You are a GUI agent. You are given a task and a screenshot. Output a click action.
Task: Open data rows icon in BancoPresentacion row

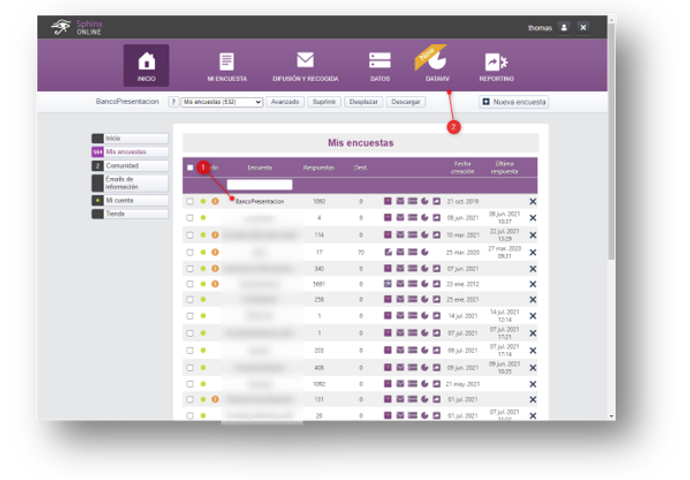tap(412, 201)
